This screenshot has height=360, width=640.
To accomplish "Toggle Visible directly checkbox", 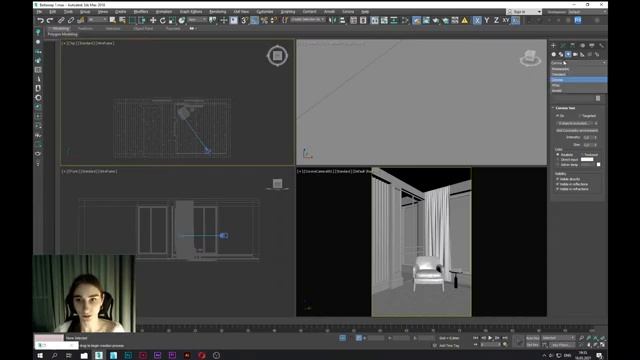I will point(557,179).
